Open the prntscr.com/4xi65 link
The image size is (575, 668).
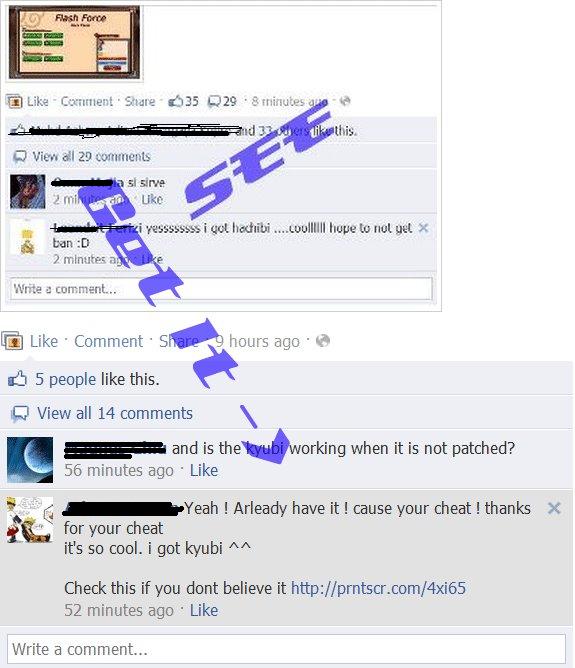378,588
